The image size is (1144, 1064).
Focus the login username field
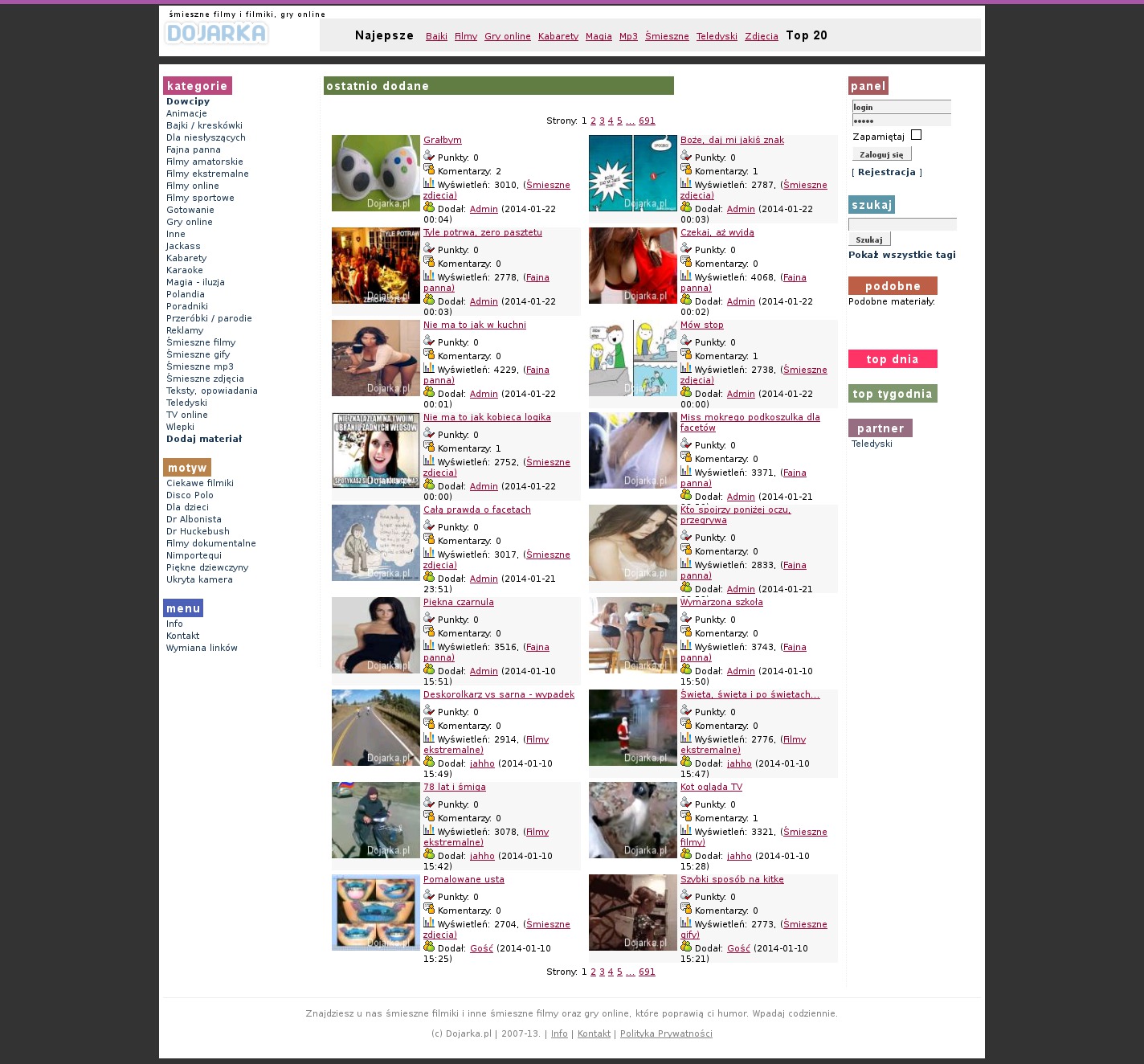[901, 107]
